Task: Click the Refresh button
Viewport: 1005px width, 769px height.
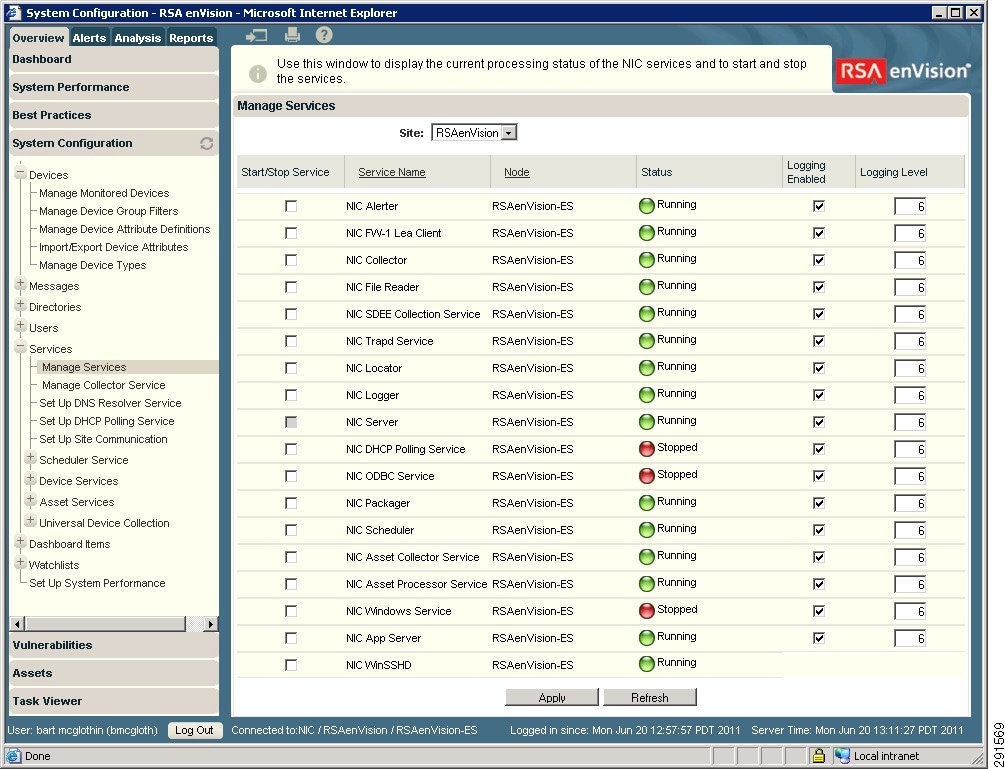Action: point(650,697)
